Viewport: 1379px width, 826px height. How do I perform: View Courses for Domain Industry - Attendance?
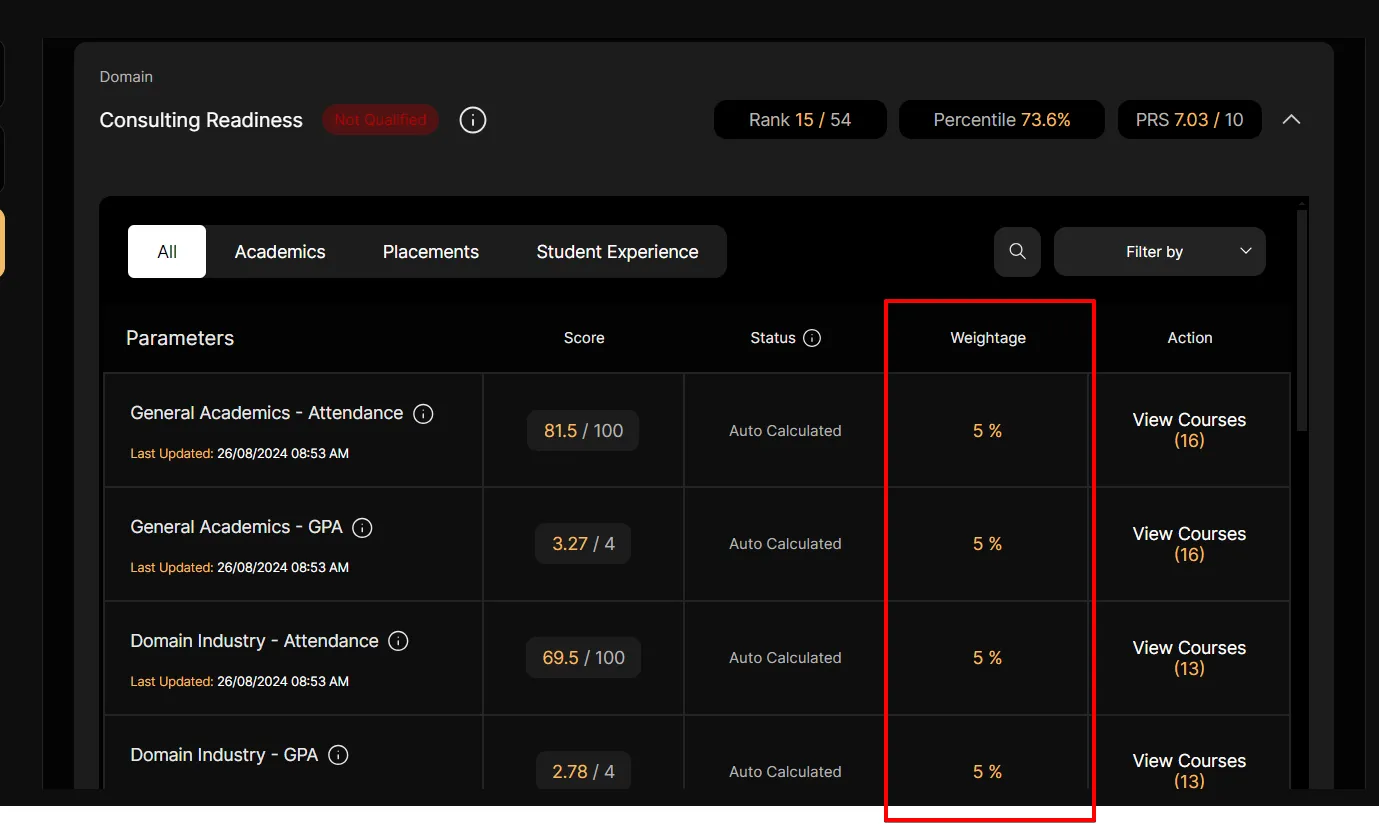[1189, 658]
